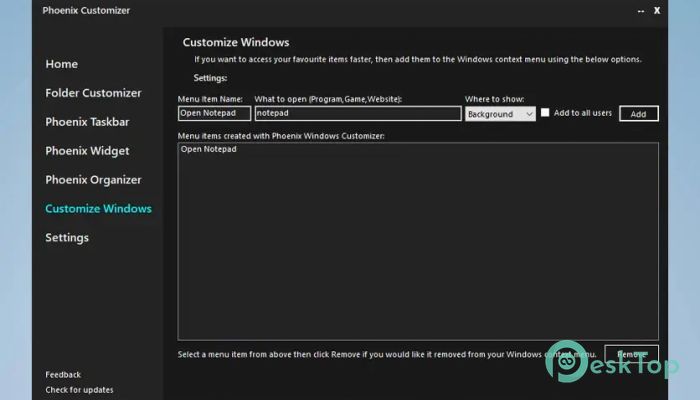
Task: Click the Feedback link
Action: pos(63,375)
